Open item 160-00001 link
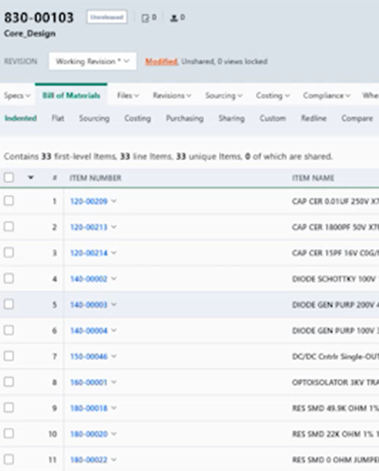 click(89, 382)
